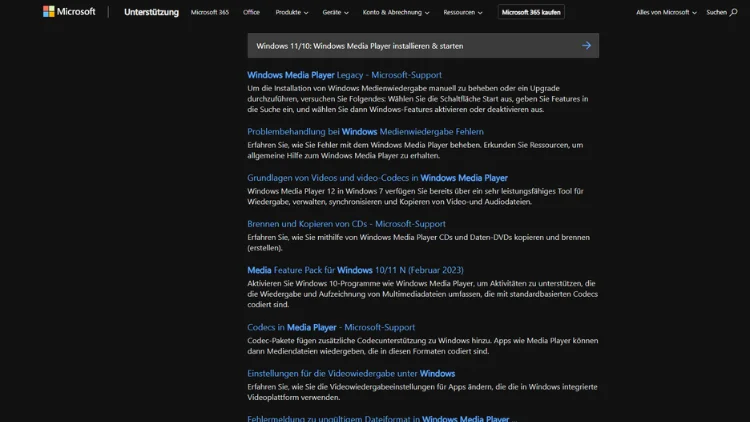Expand the Ressourcen dropdown
750x422 pixels.
(x=463, y=12)
